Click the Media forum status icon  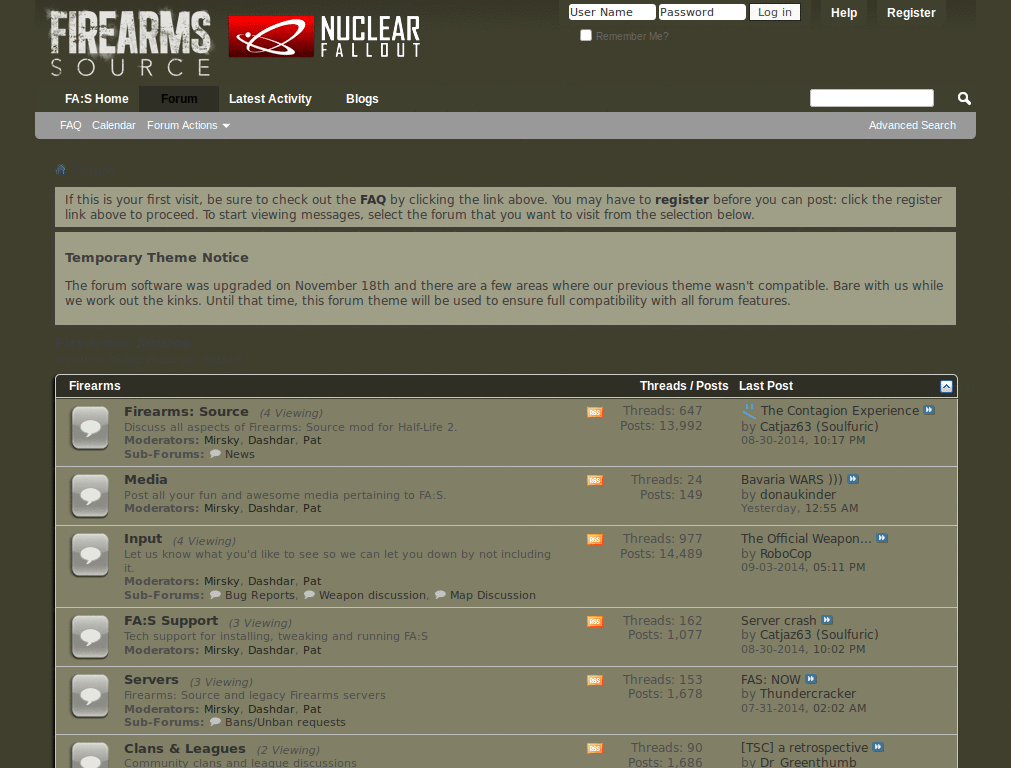90,496
